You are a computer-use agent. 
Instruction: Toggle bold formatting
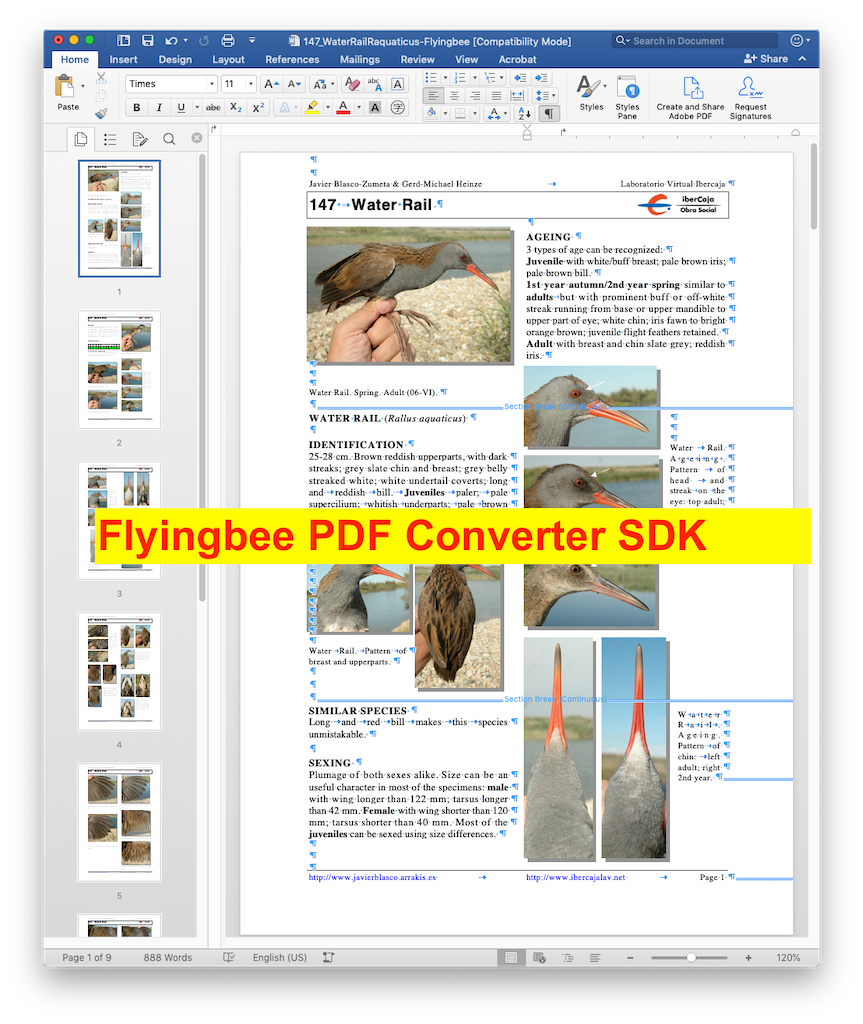[x=137, y=108]
